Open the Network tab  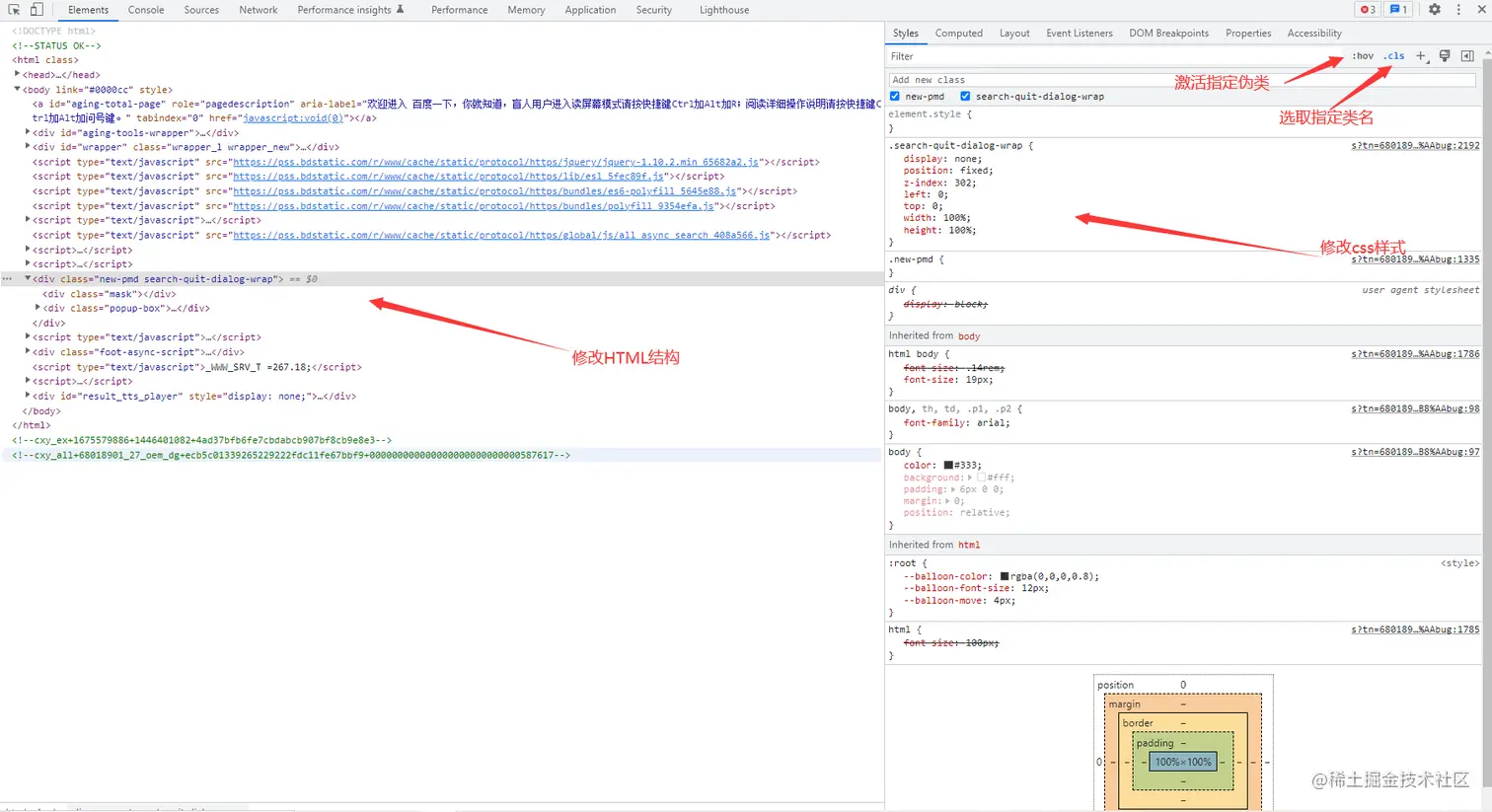(259, 10)
